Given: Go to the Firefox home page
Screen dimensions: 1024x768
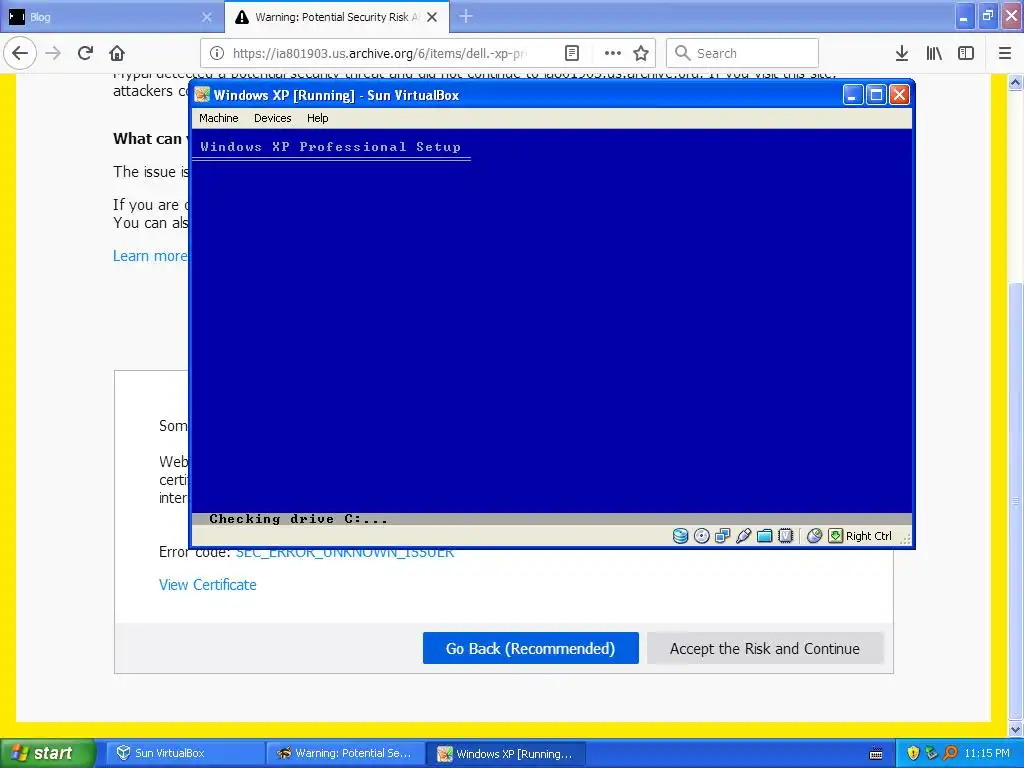Looking at the screenshot, I should (117, 53).
